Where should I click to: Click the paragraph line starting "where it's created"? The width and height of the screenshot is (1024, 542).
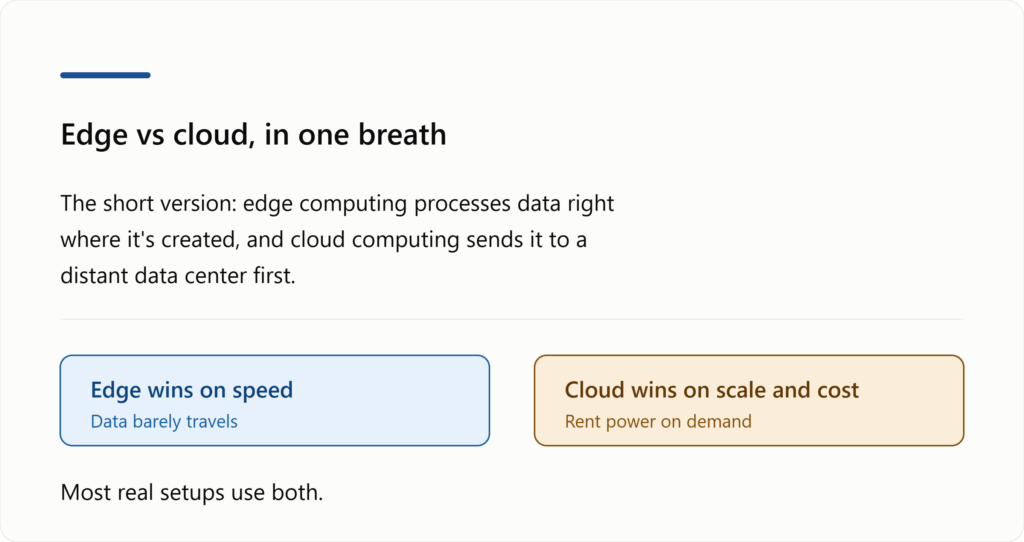pos(323,240)
